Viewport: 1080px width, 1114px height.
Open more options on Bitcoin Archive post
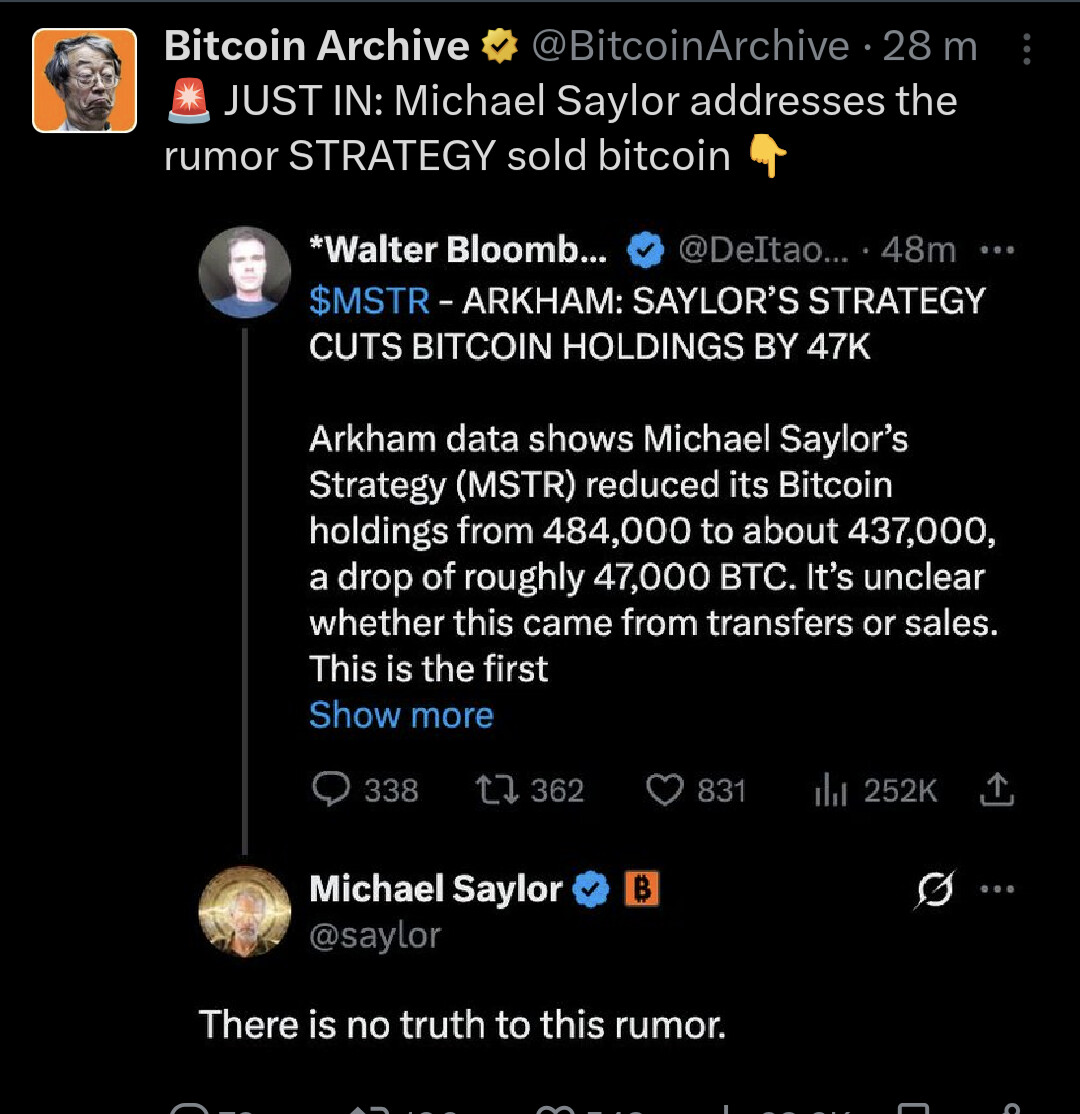pos(1027,46)
